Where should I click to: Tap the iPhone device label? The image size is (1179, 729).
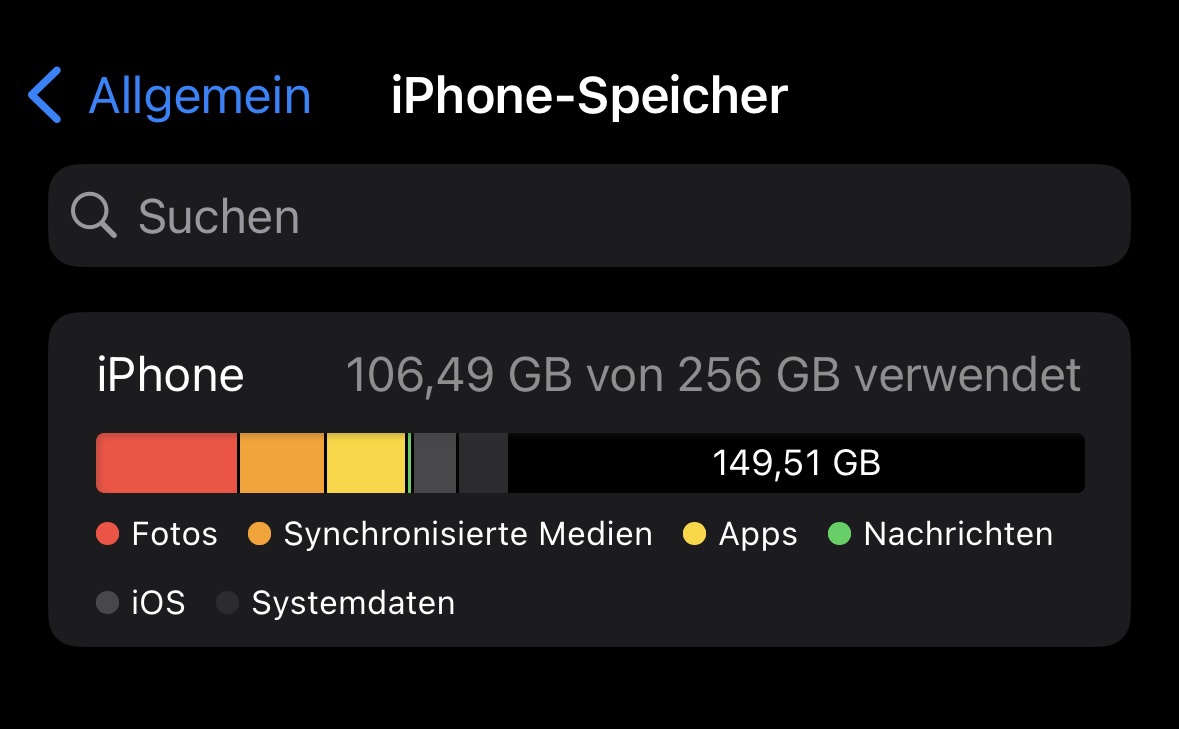click(170, 375)
